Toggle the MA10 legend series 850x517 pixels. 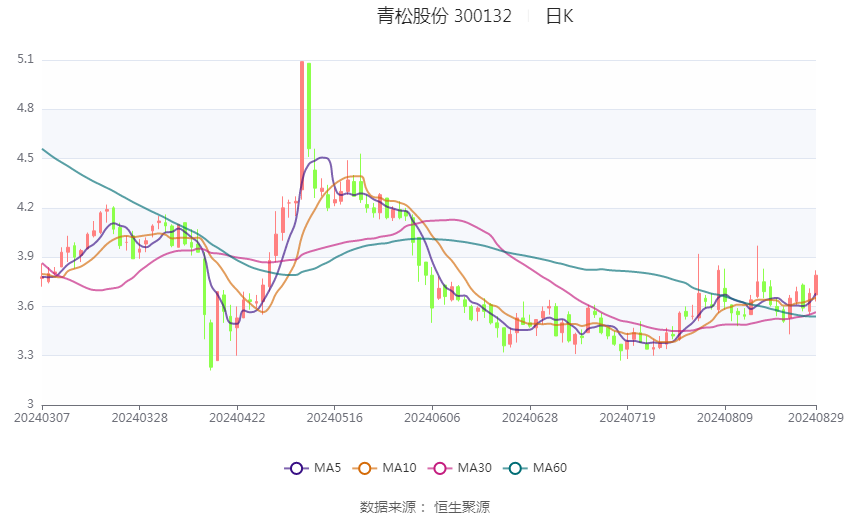tap(384, 468)
